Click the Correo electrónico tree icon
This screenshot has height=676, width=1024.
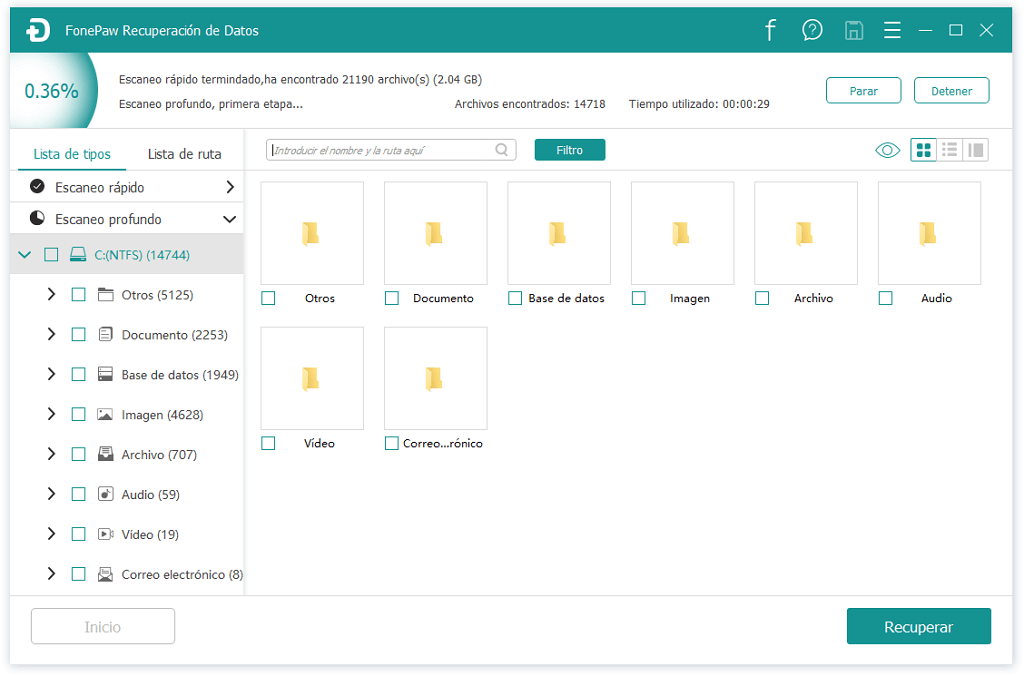coord(105,574)
